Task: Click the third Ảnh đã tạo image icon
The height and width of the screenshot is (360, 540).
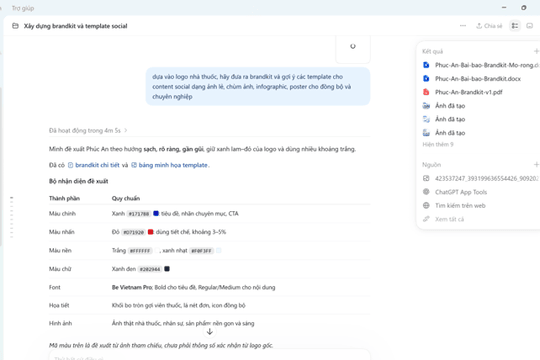Action: click(x=426, y=133)
